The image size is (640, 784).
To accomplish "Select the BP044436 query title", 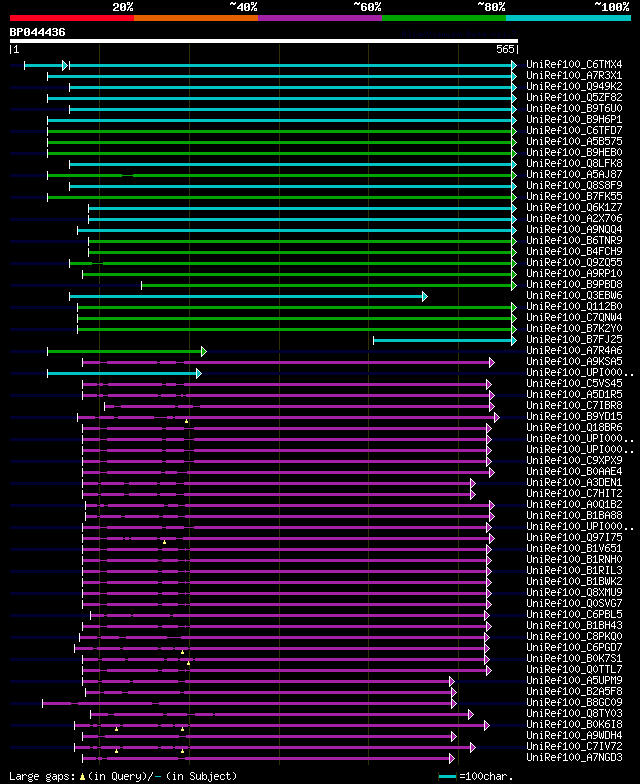I will pyautogui.click(x=38, y=32).
